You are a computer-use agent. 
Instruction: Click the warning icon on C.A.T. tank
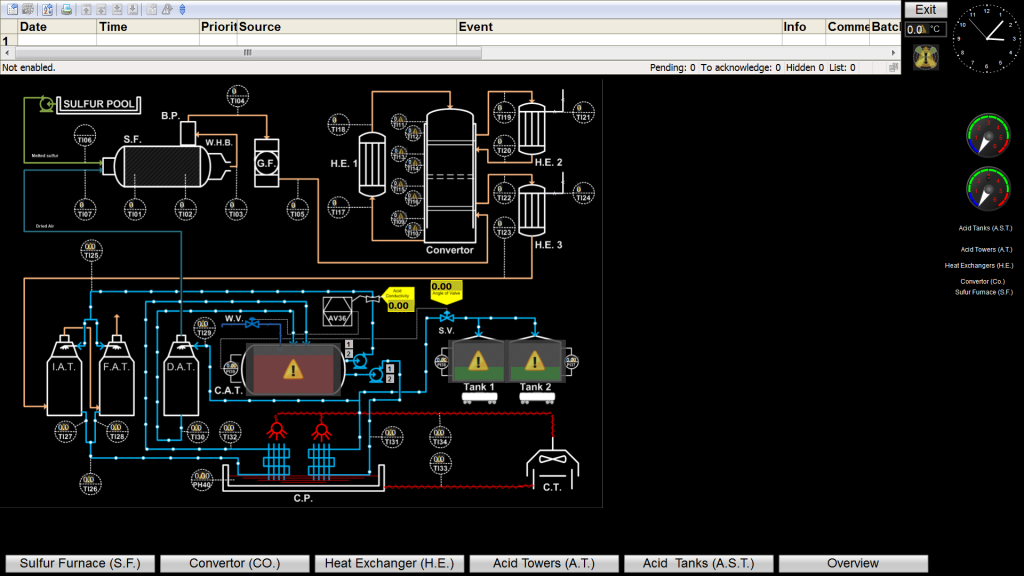tap(293, 370)
